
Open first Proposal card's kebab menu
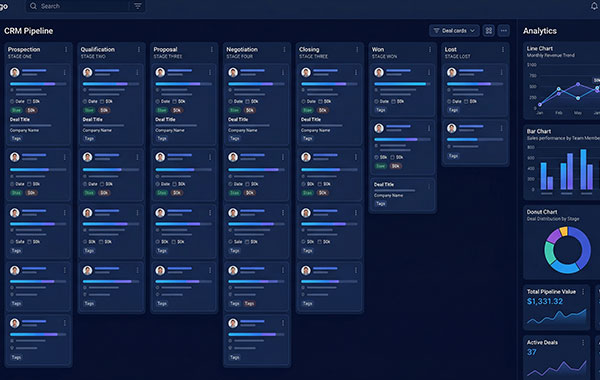click(x=210, y=72)
